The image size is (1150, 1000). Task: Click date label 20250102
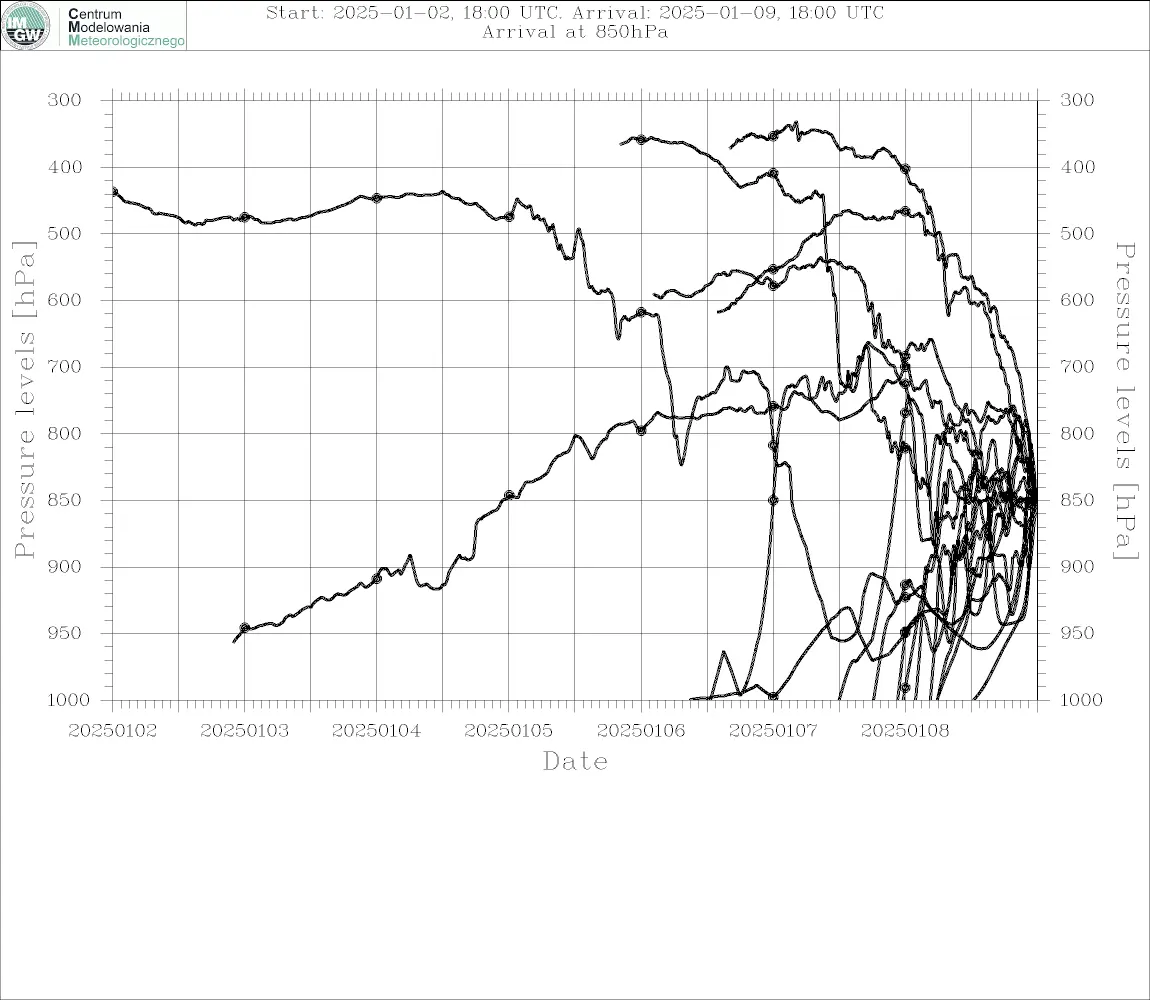pyautogui.click(x=112, y=731)
